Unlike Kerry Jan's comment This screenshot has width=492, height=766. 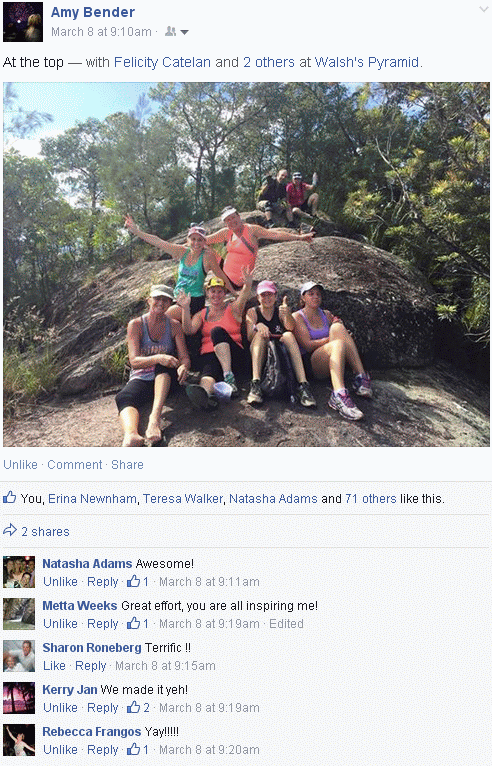61,708
